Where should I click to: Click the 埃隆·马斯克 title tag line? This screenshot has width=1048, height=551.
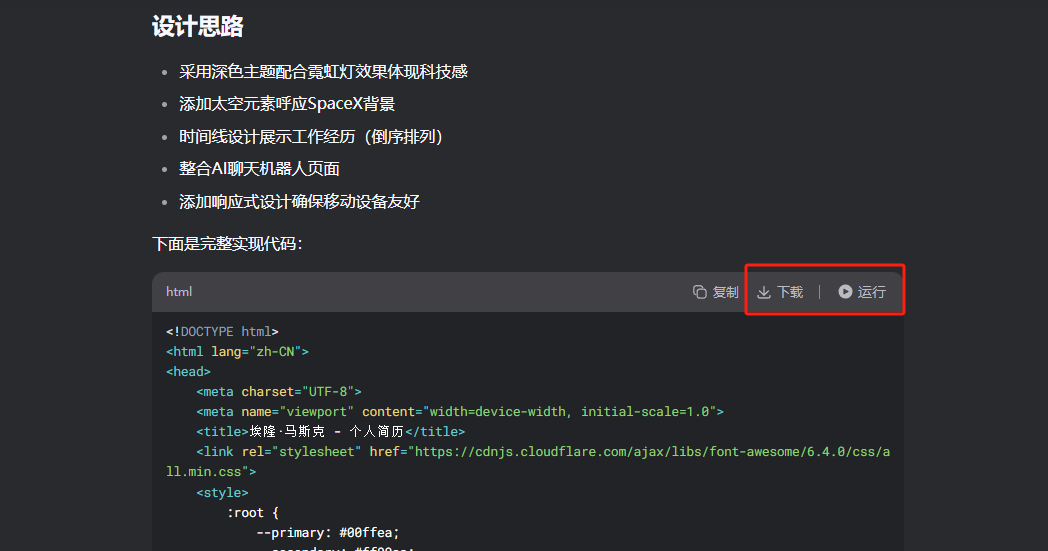[x=330, y=432]
